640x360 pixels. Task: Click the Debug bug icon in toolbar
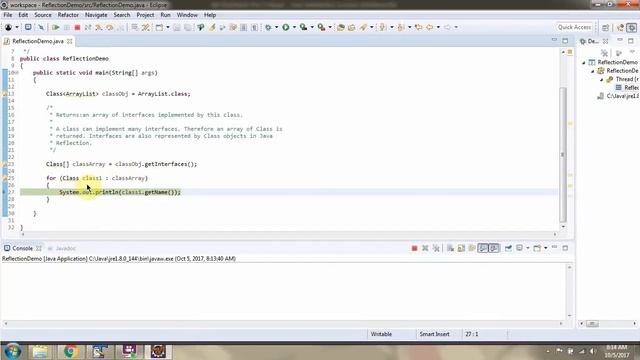click(268, 27)
